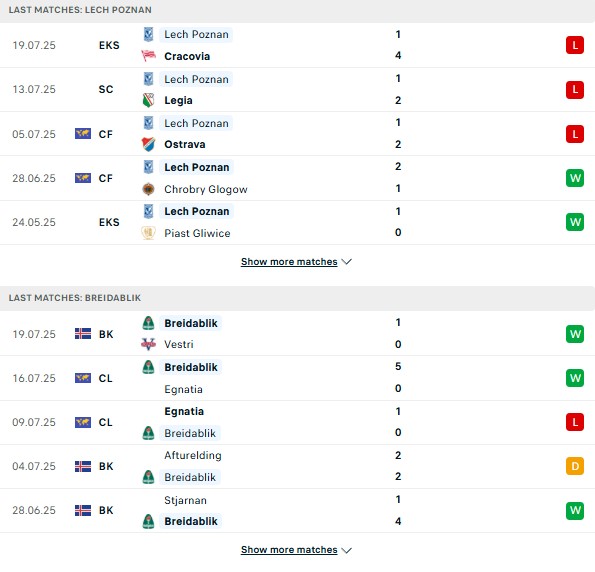Screen dimensions: 595x572
Task: Click the Chrobry Glogow club badge
Action: tap(148, 189)
